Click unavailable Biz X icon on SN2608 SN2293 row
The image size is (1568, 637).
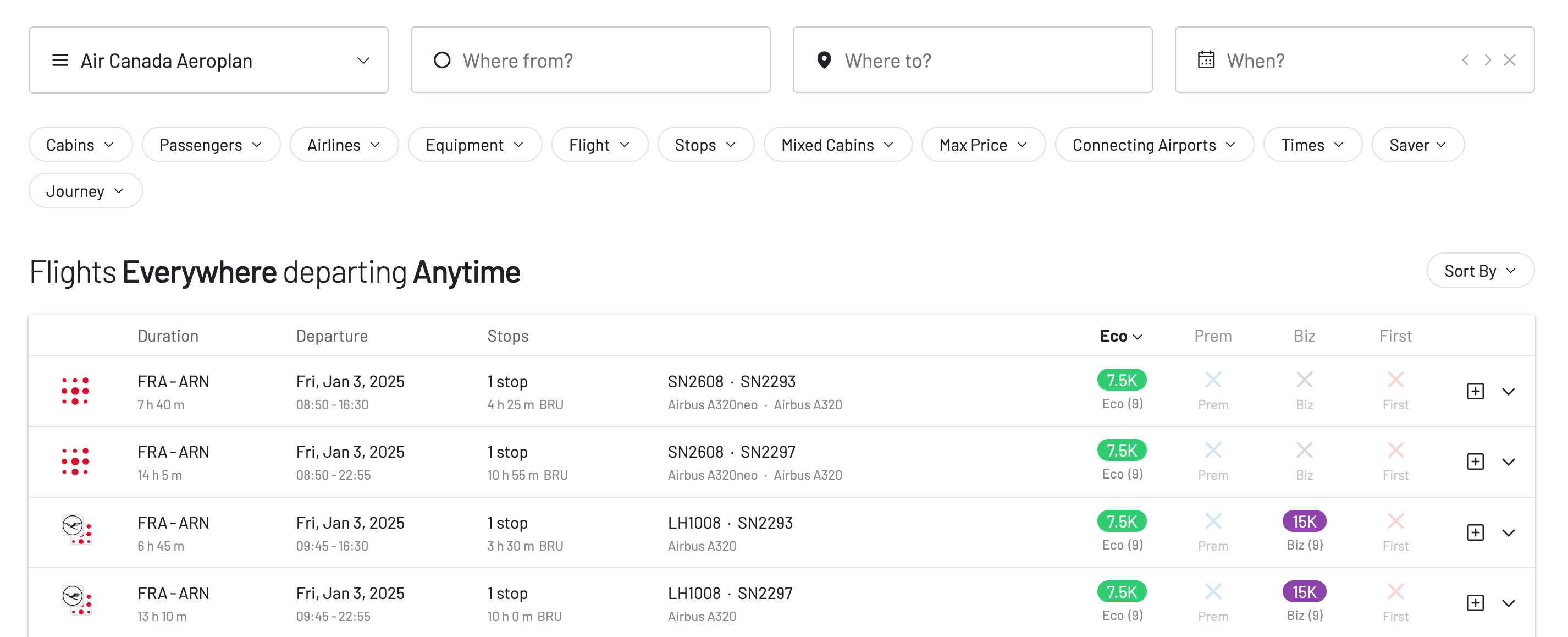point(1304,380)
